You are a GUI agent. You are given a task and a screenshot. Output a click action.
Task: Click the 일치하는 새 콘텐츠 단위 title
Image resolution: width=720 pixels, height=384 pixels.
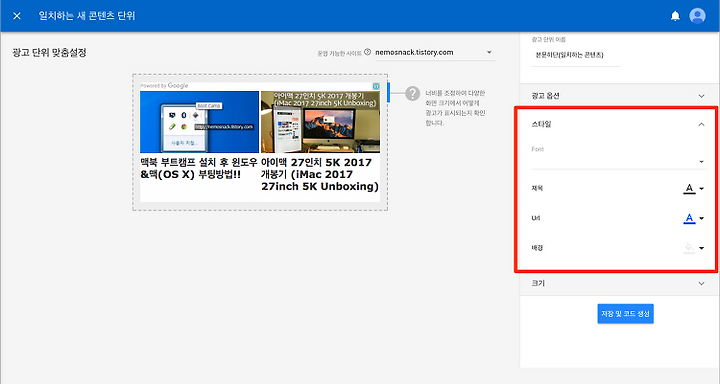(x=87, y=16)
